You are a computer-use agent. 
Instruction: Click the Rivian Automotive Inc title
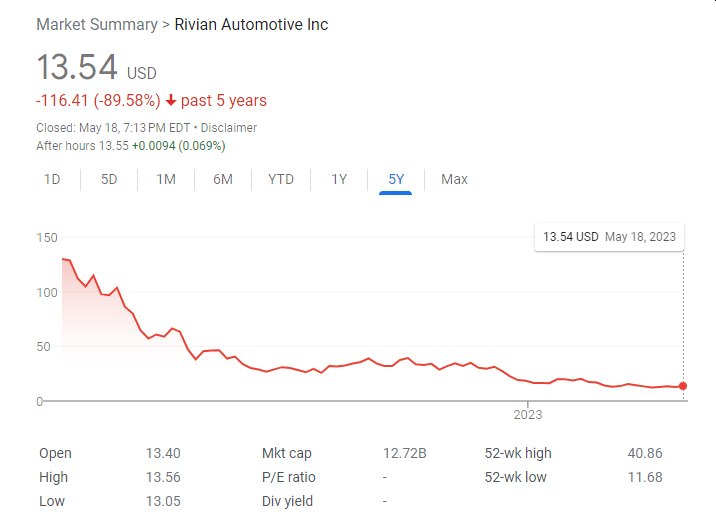251,24
